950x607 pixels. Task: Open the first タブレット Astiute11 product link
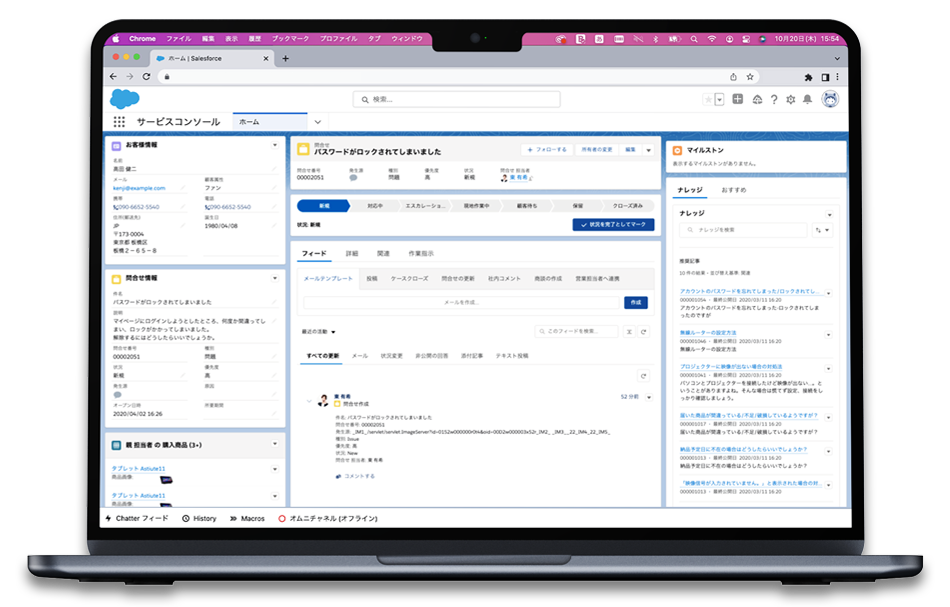click(138, 469)
